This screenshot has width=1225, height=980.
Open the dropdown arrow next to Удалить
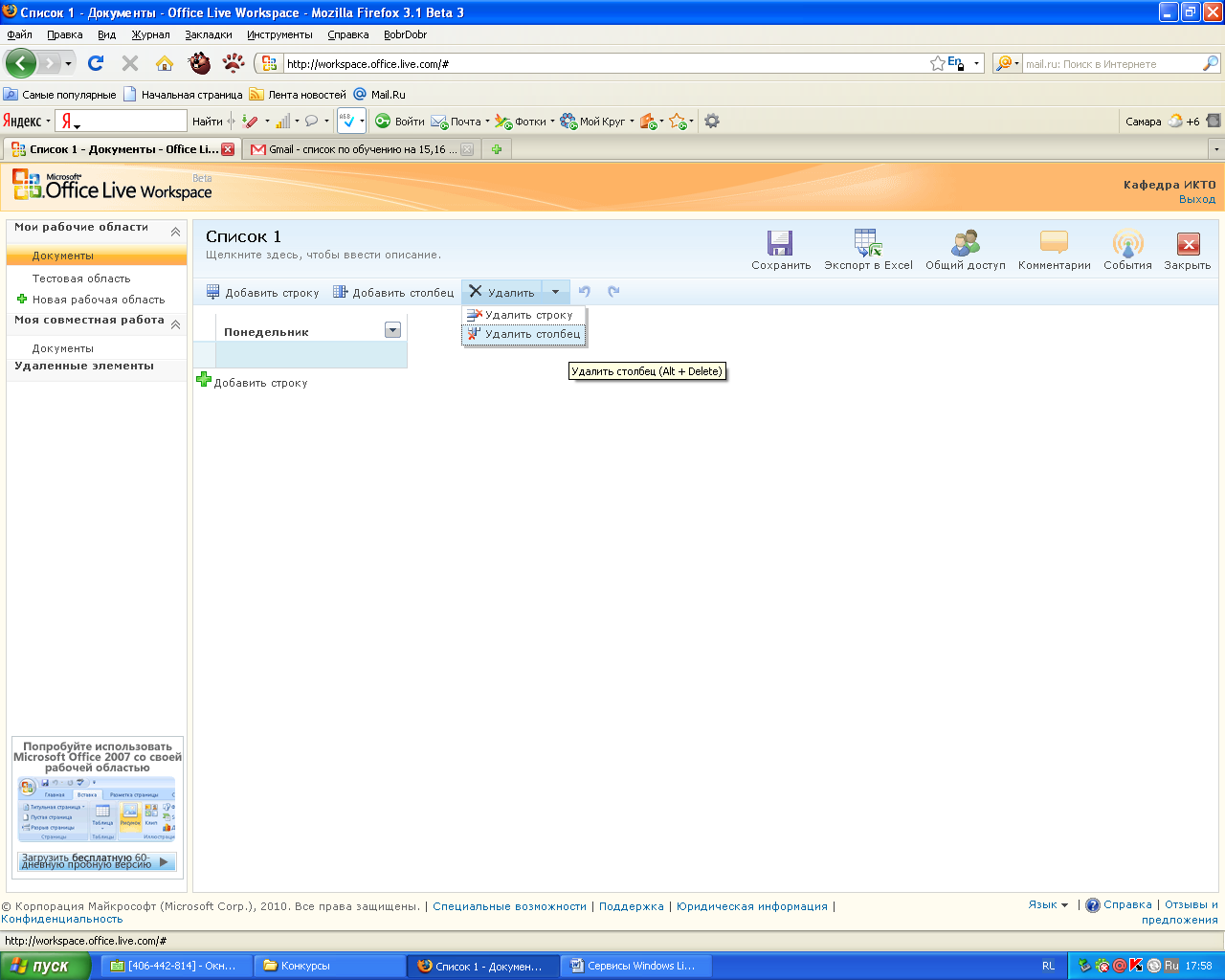click(x=555, y=292)
